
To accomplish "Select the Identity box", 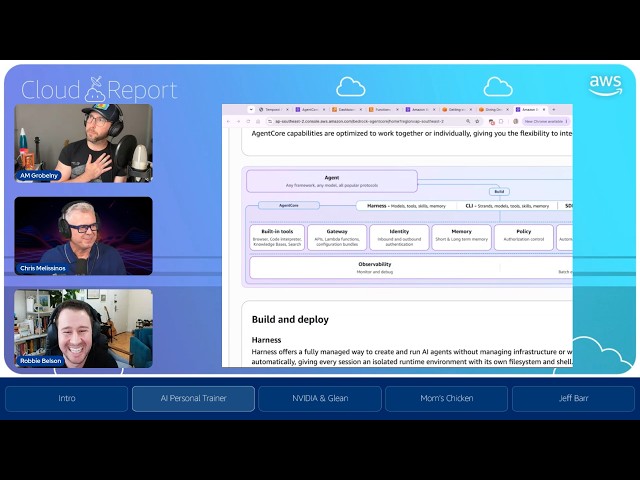I will coord(399,237).
